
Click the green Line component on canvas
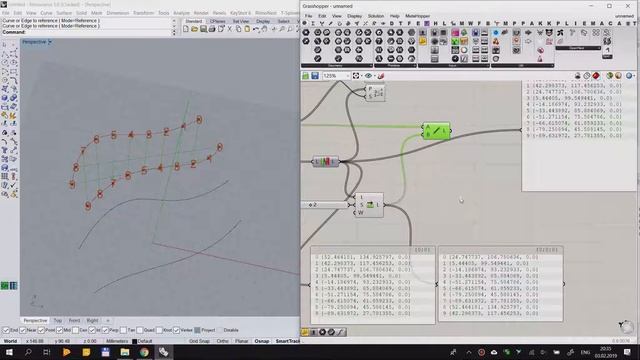436,131
